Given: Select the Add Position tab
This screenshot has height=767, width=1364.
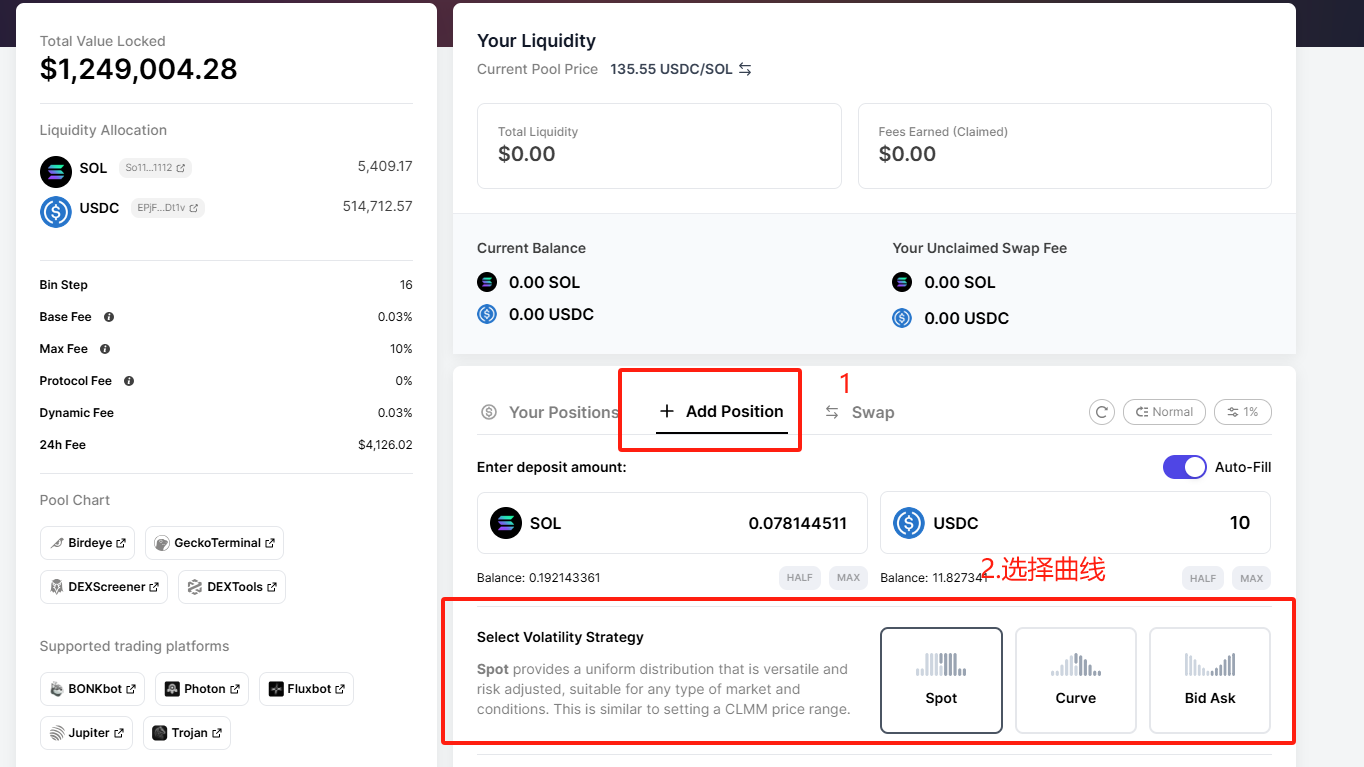Looking at the screenshot, I should 722,412.
